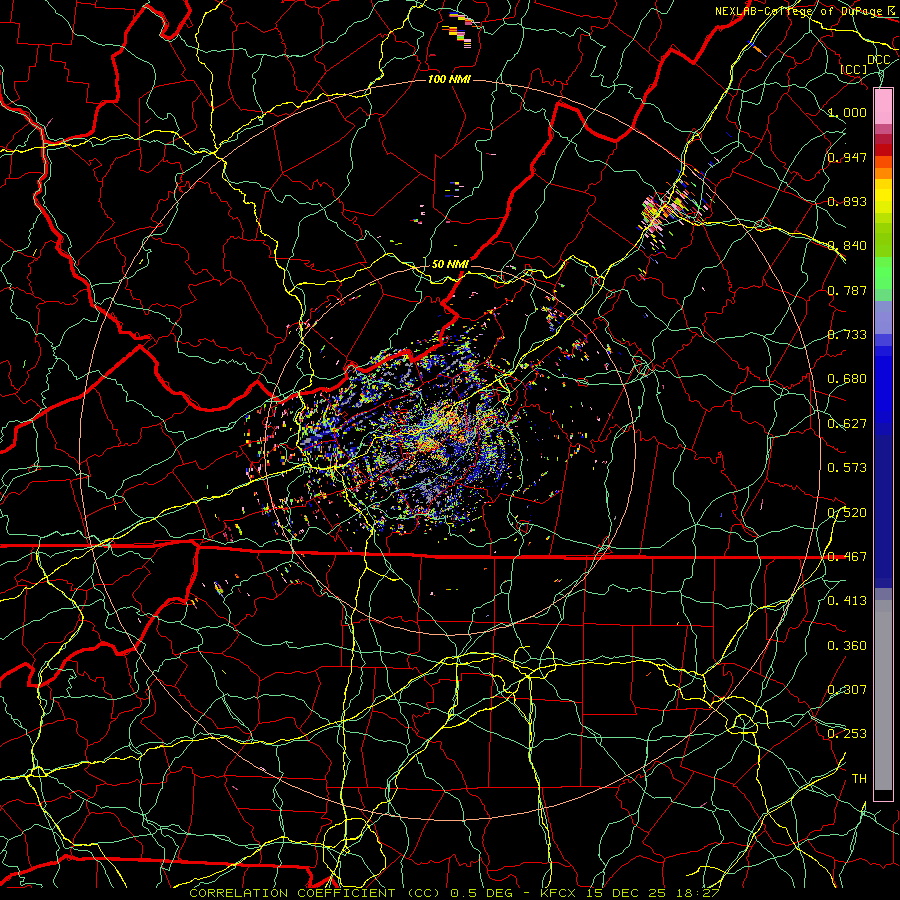Click the 0.840 legend value
Image resolution: width=900 pixels, height=900 pixels.
[x=847, y=246]
